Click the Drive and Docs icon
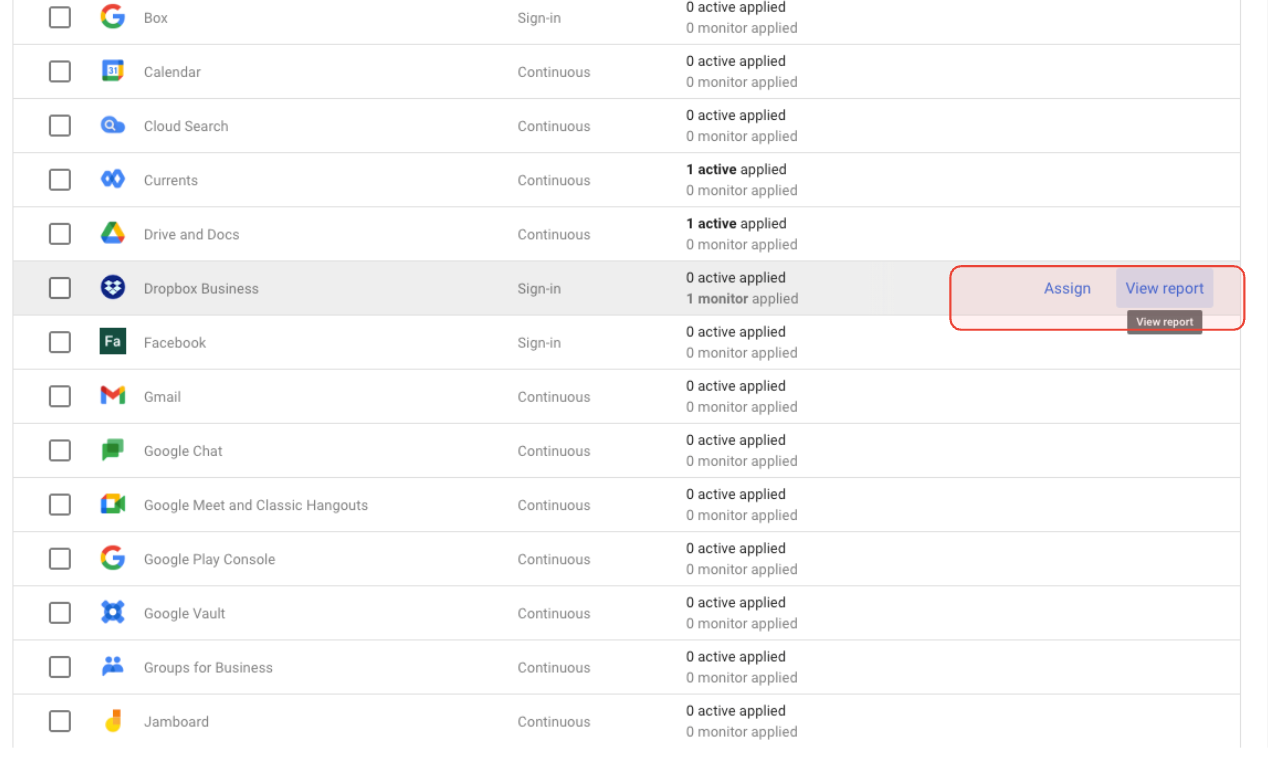Screen dimensions: 1268x762 point(113,234)
